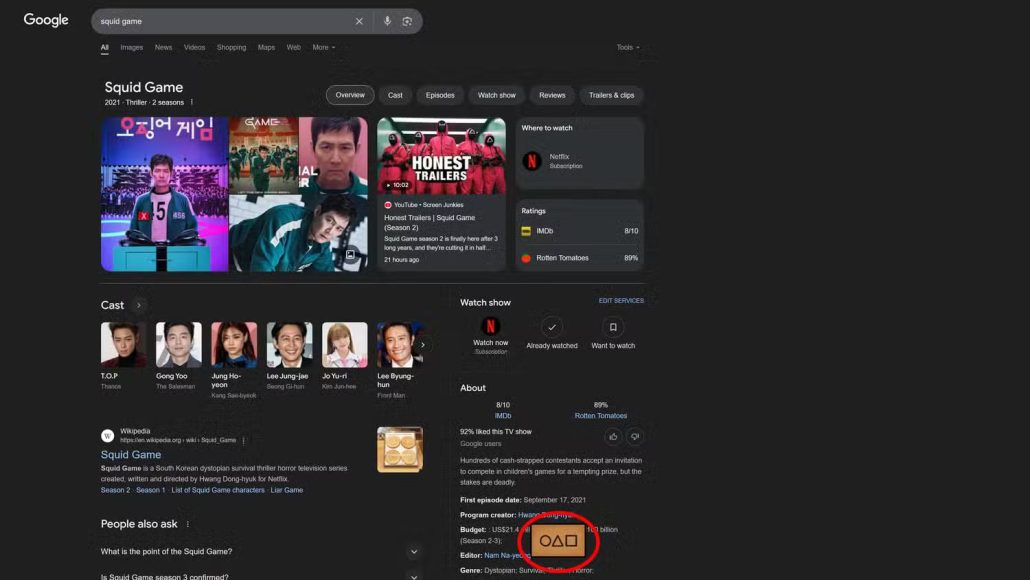Open Google Lens image search icon
Screen dimensions: 1030x580
407,21
